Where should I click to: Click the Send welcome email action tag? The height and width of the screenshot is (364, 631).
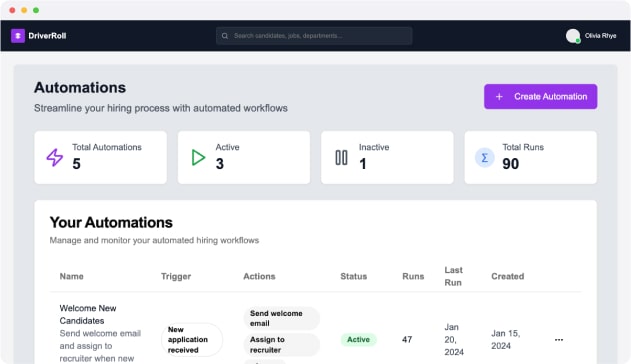[x=281, y=318]
